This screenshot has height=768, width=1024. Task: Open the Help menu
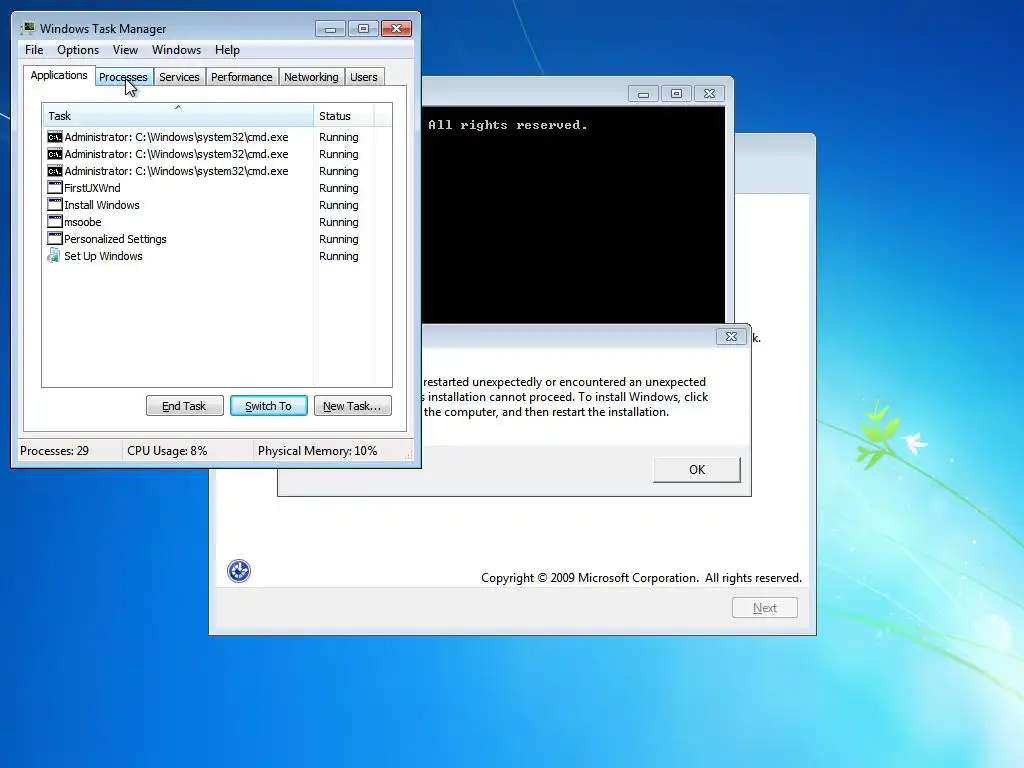[227, 50]
